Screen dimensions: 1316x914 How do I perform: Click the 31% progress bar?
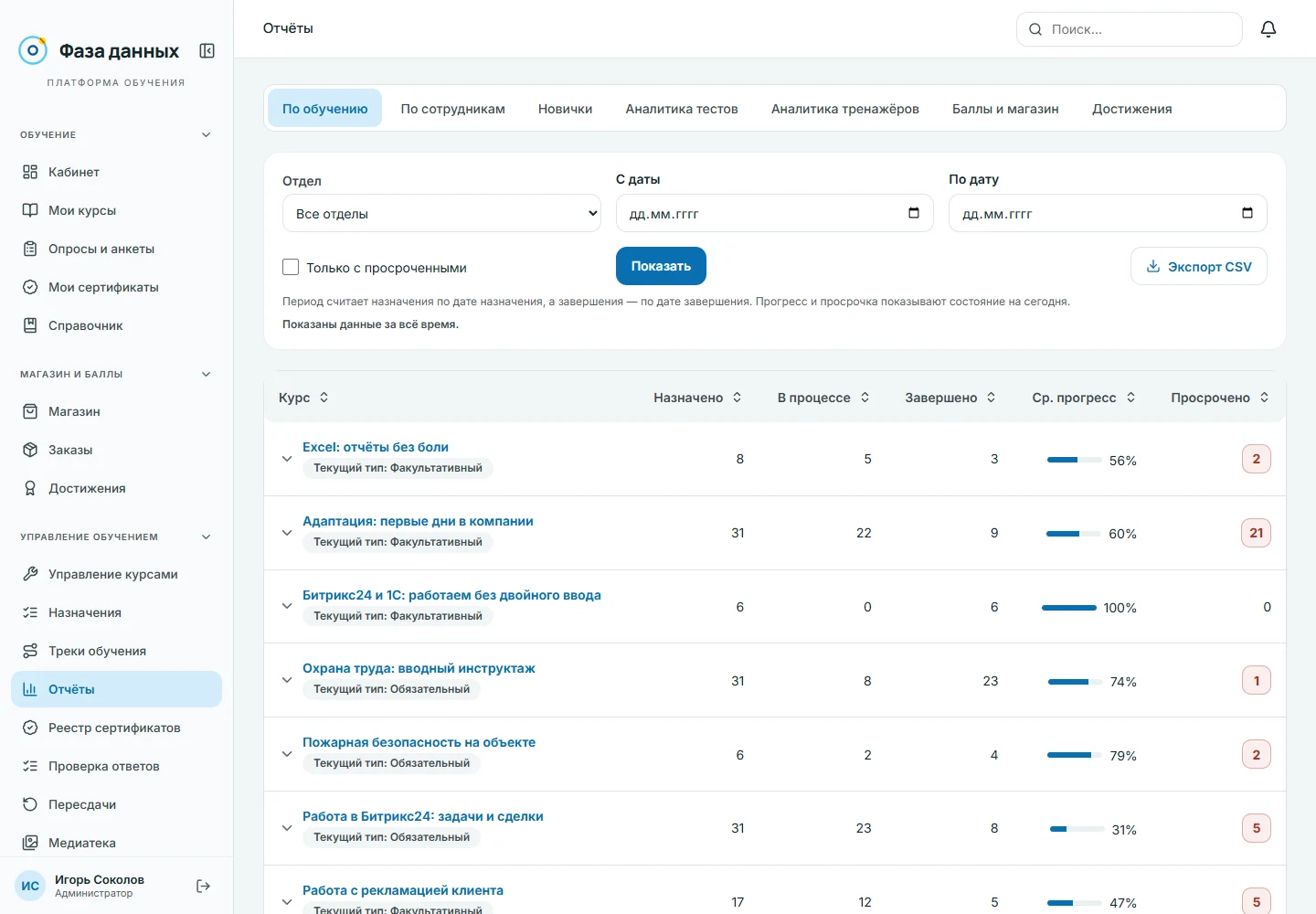tap(1077, 829)
